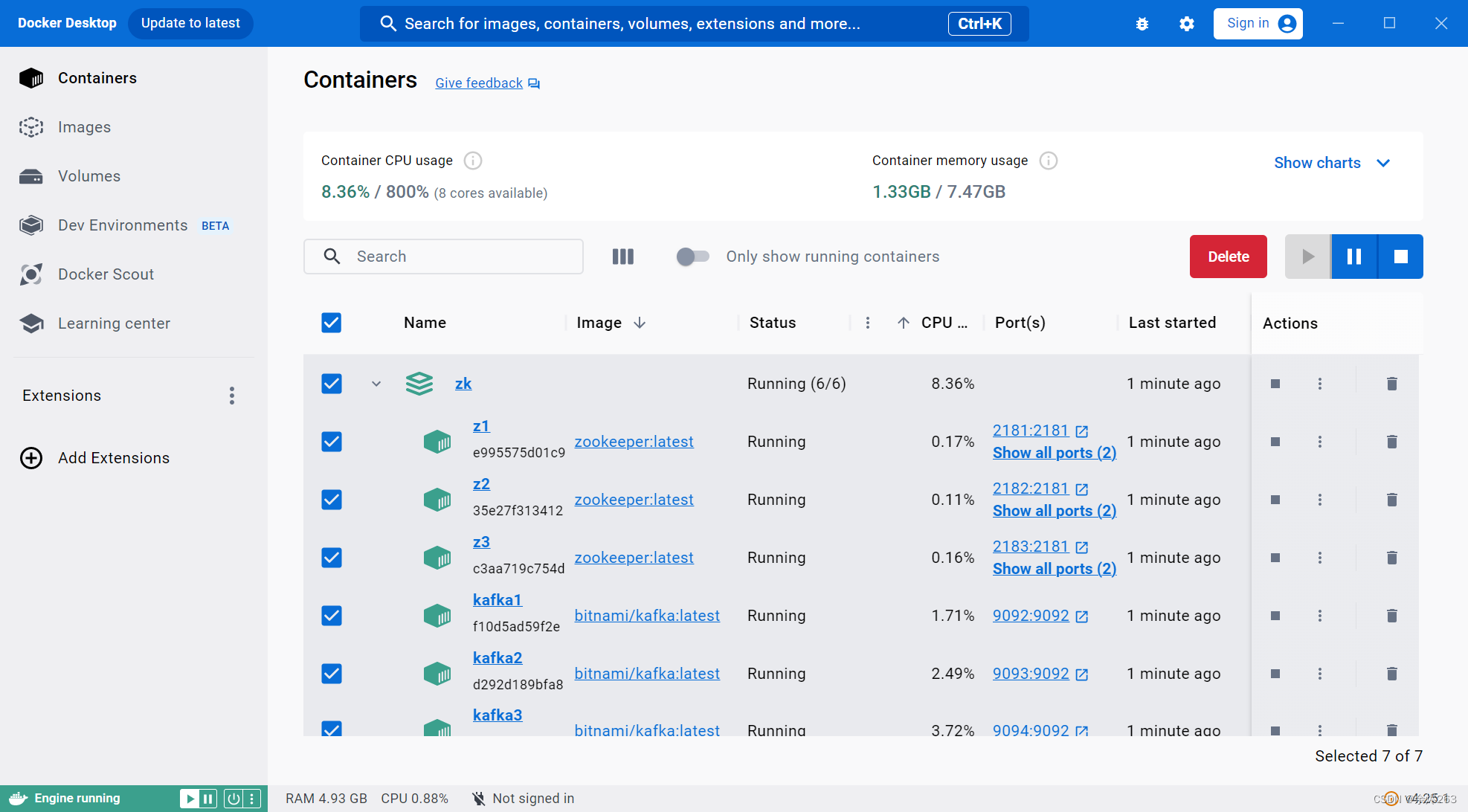
Task: Delete the z1 container with trash icon
Action: coord(1391,441)
